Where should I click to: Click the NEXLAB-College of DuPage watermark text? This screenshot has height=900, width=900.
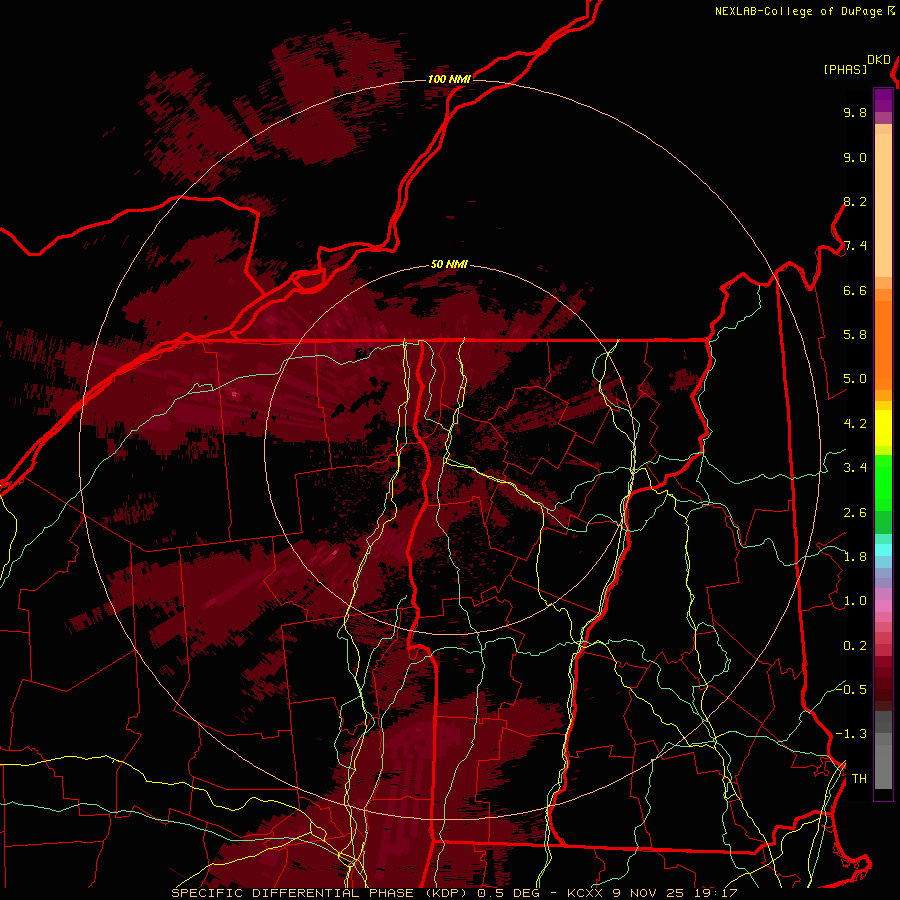point(798,11)
